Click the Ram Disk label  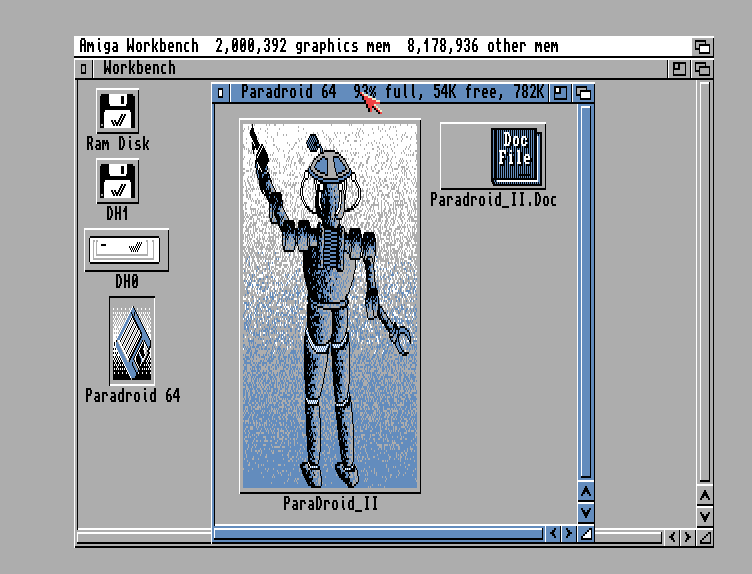tap(118, 143)
